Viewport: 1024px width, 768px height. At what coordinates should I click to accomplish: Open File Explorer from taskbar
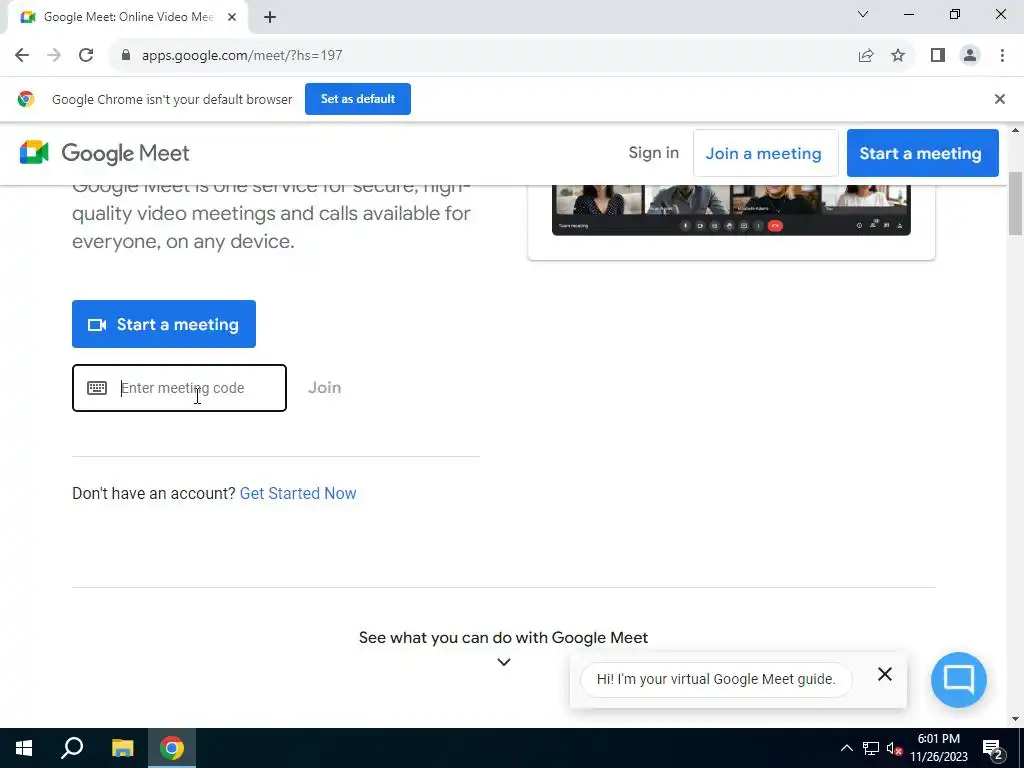(x=122, y=748)
